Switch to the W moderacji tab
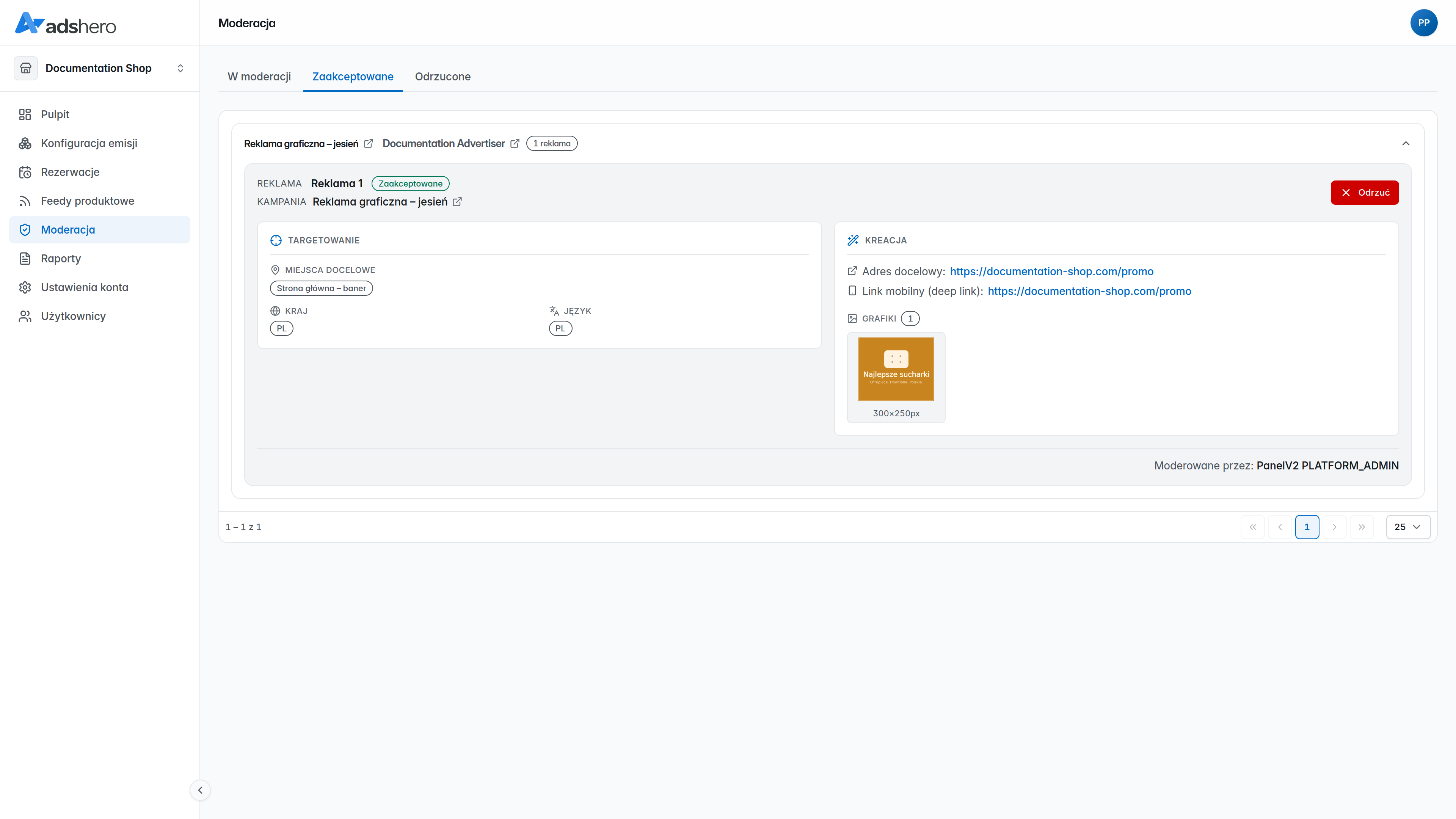This screenshot has height=819, width=1456. click(259, 76)
